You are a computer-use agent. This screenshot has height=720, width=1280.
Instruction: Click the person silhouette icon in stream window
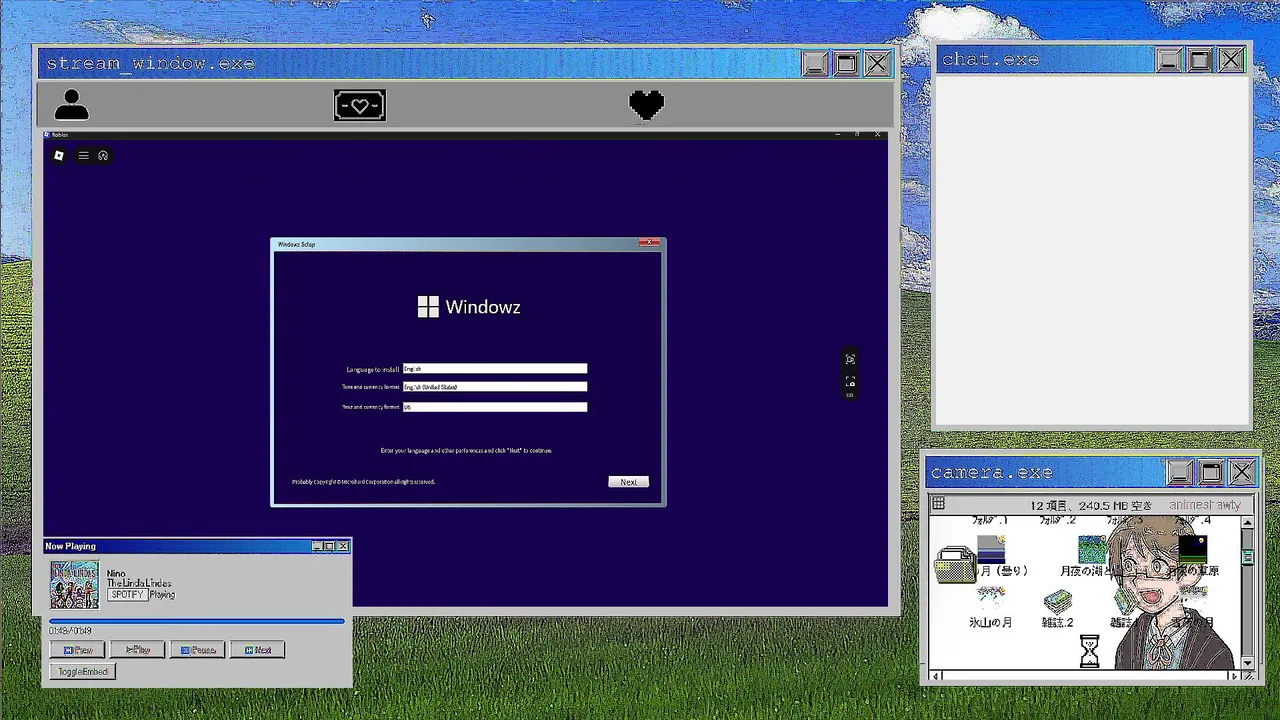pos(71,105)
